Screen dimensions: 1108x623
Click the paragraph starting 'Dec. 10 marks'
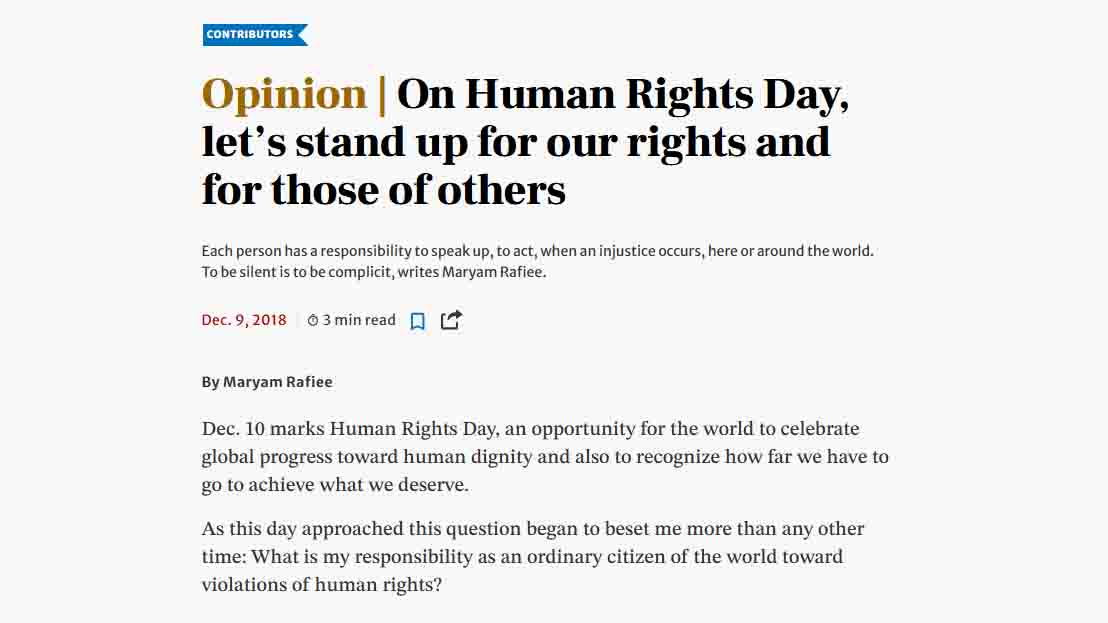click(x=545, y=457)
